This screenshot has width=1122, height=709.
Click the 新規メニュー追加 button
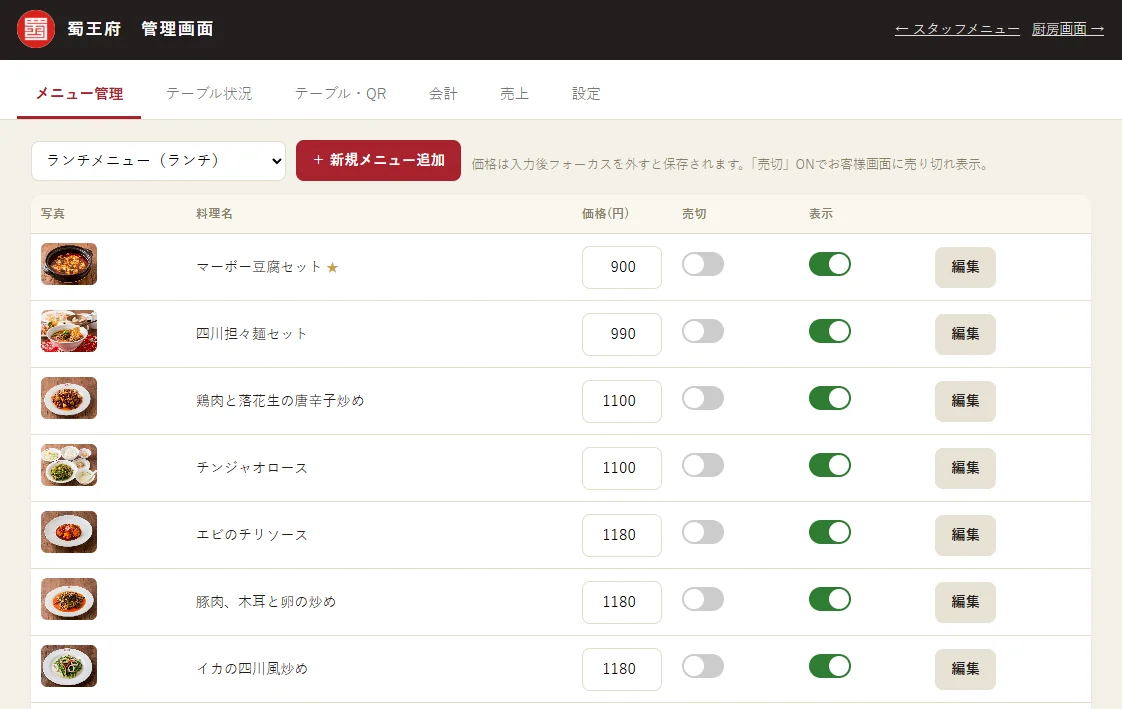tap(379, 160)
